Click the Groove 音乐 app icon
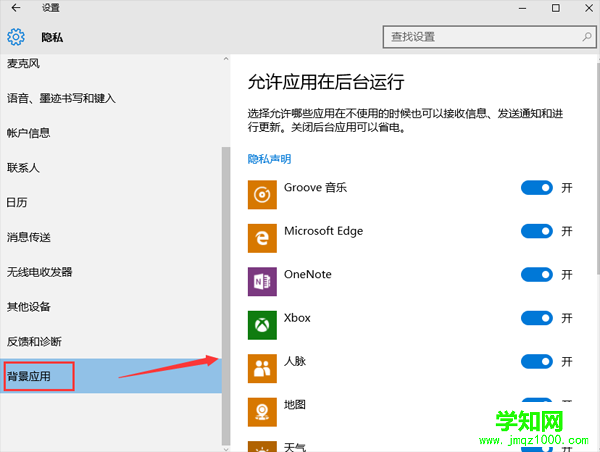 tap(262, 195)
